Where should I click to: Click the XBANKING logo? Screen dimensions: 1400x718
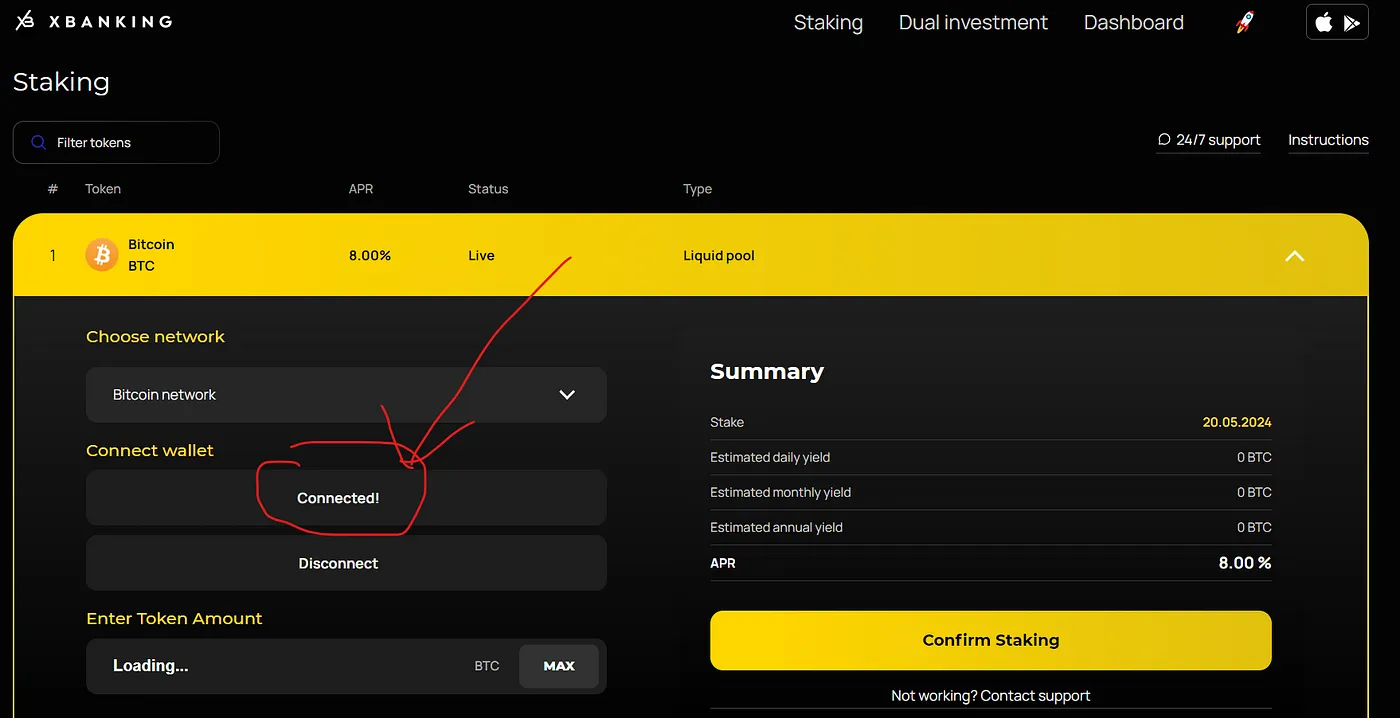click(94, 21)
